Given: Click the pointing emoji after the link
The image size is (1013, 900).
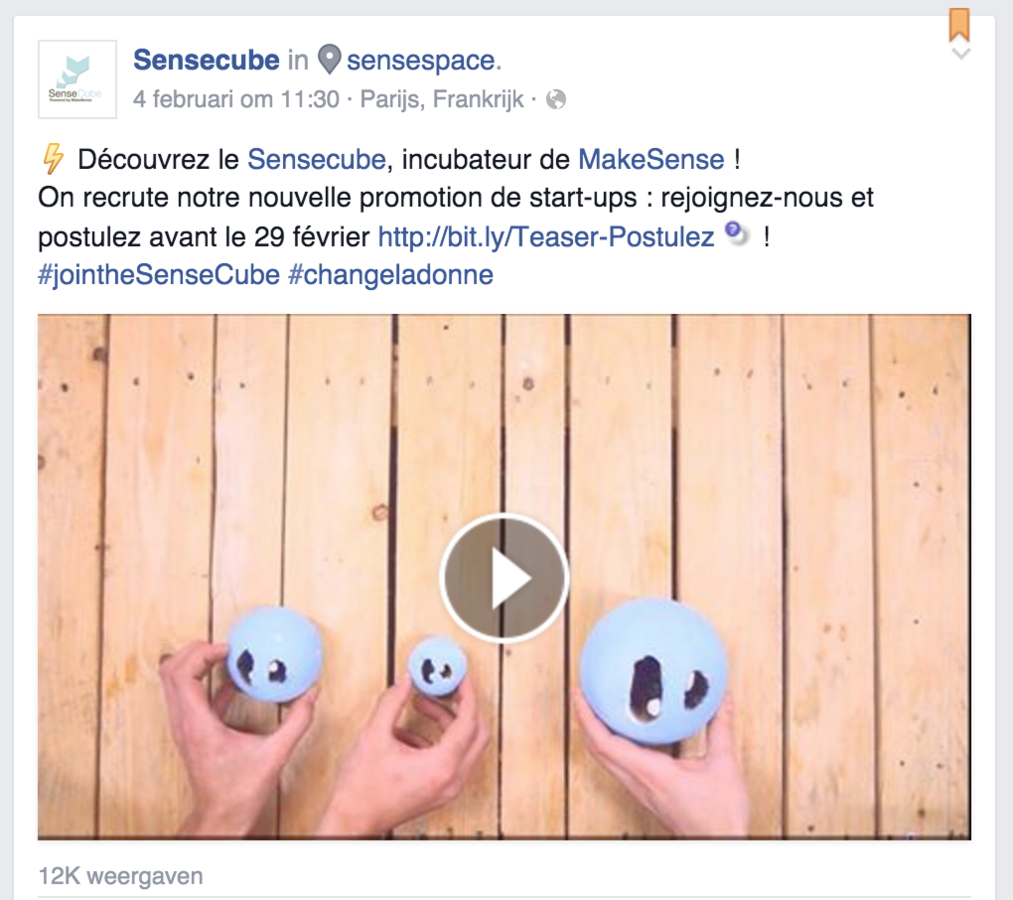Looking at the screenshot, I should [x=736, y=233].
